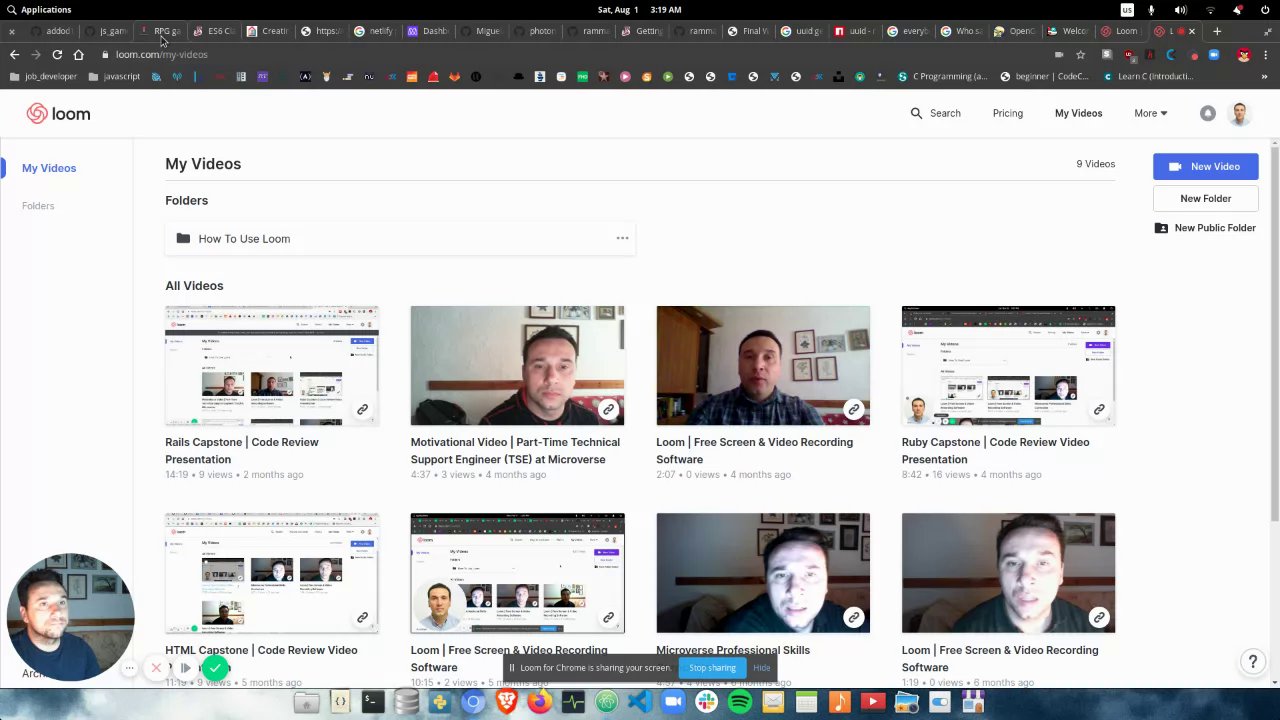
Task: Switch to the ES6 browser tab
Action: (213, 31)
